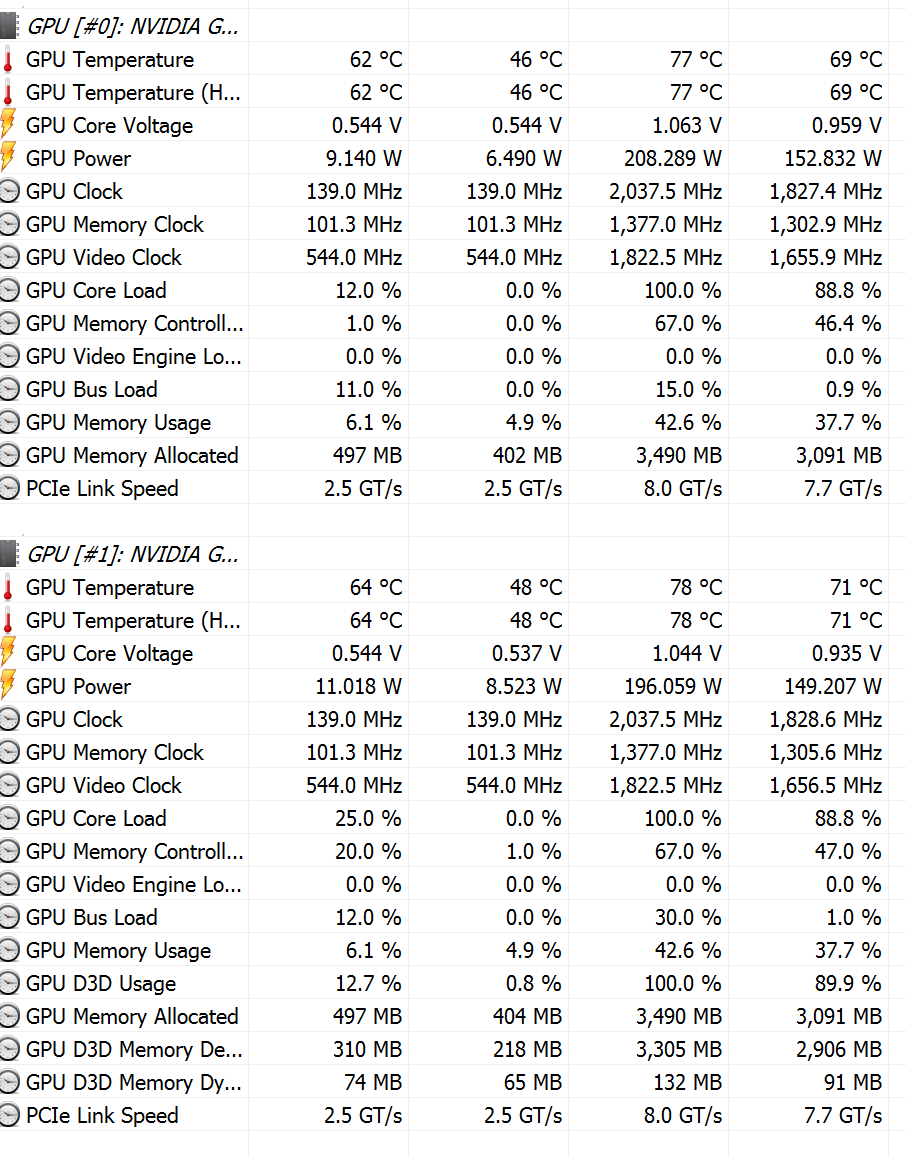906x1157 pixels.
Task: Select the GPU [#0]: NVIDIA group header
Action: pos(133,26)
